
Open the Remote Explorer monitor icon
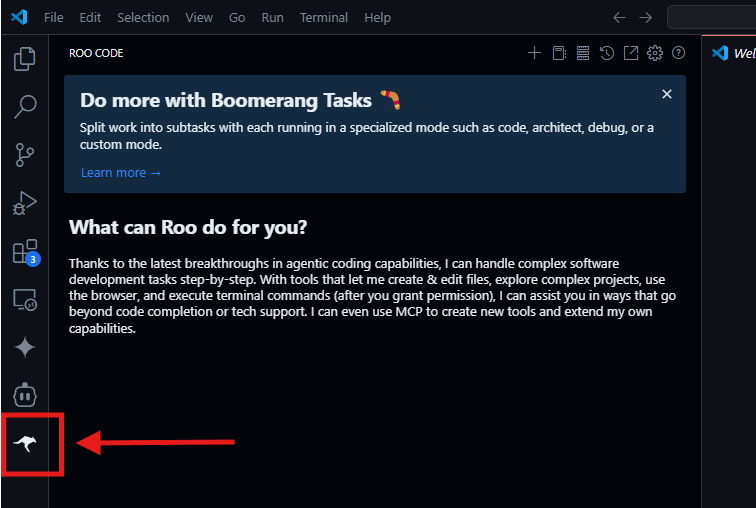(x=25, y=300)
